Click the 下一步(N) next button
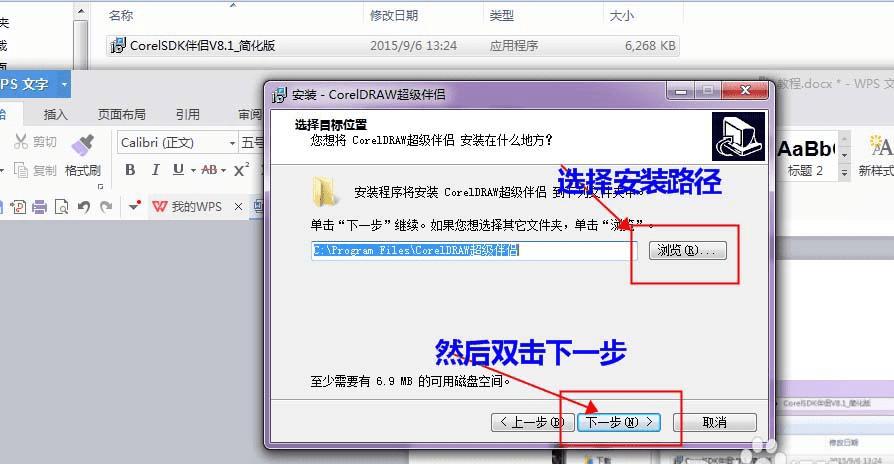This screenshot has width=894, height=464. click(619, 422)
